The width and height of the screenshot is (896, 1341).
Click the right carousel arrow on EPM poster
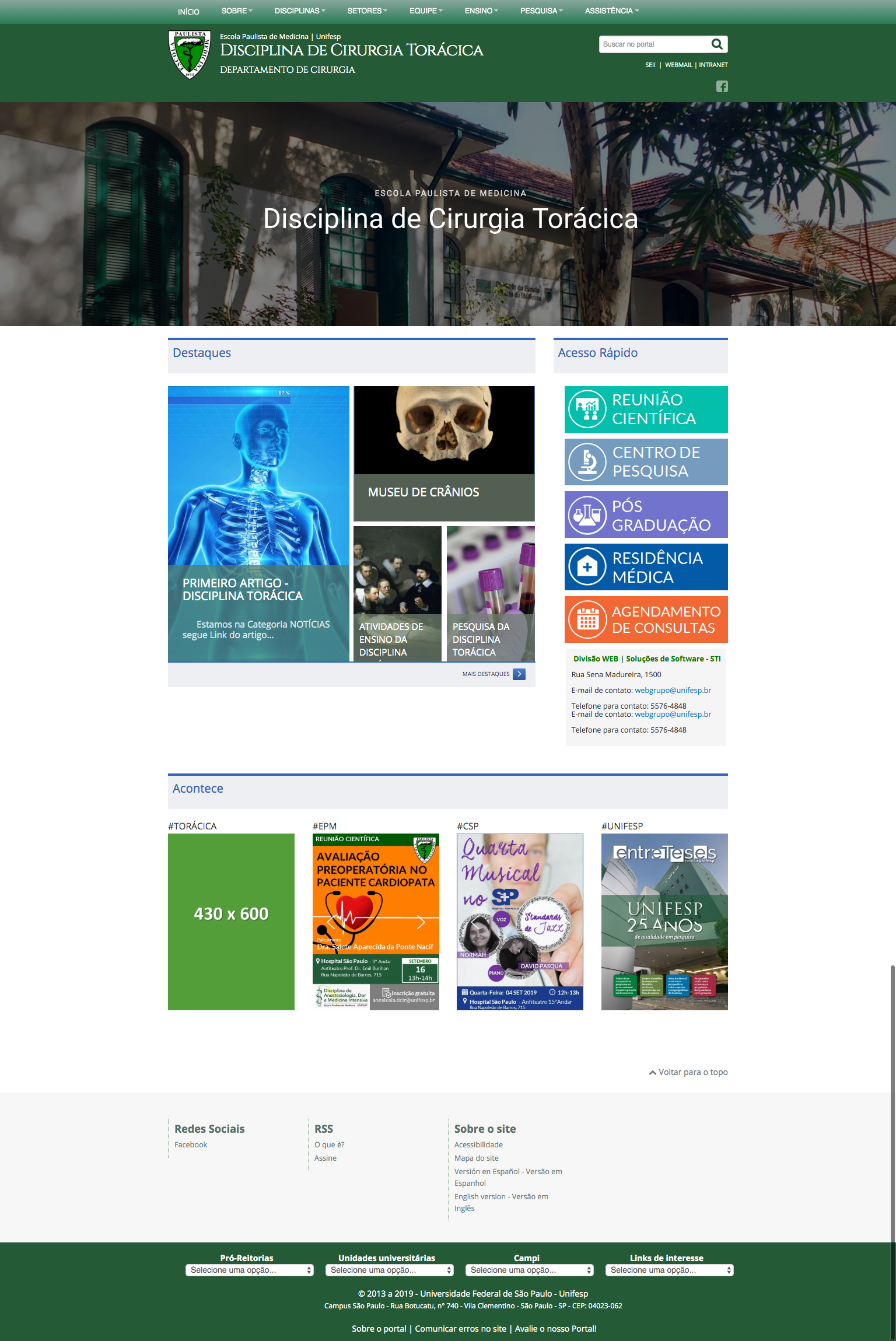tap(421, 923)
